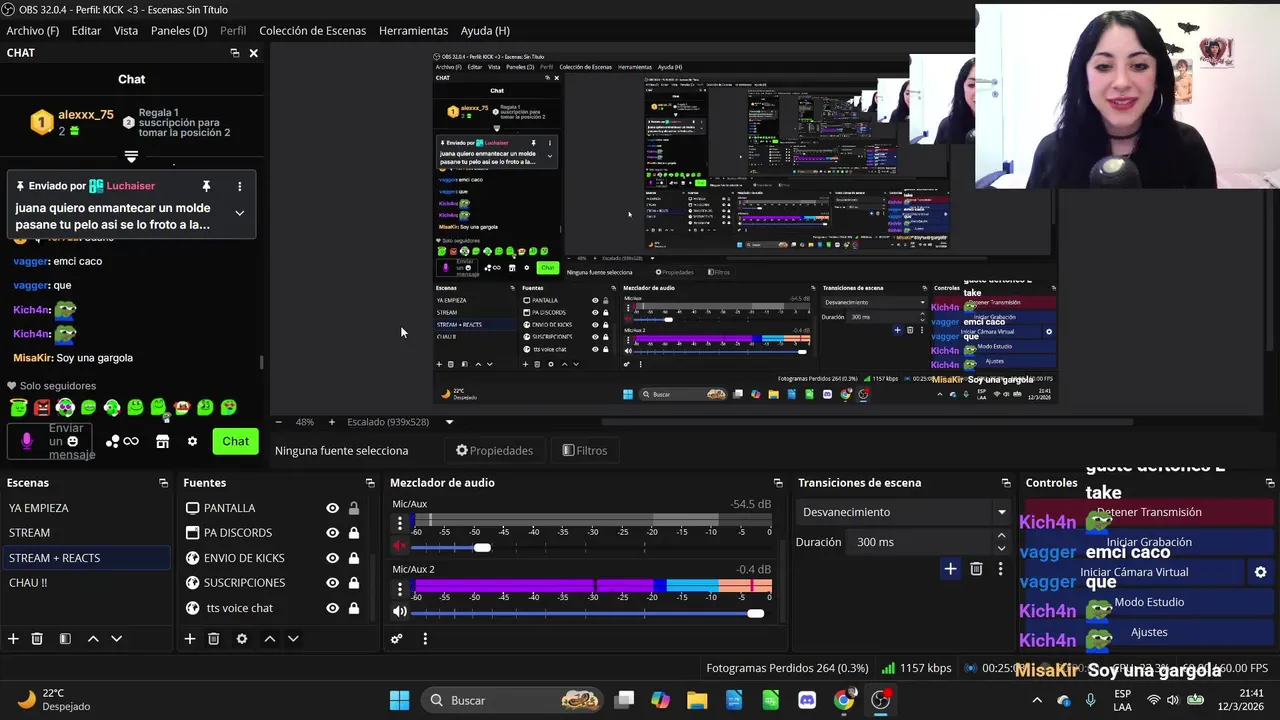Zoom out the preview with minus
This screenshot has height=720, width=1280.
coord(279,422)
